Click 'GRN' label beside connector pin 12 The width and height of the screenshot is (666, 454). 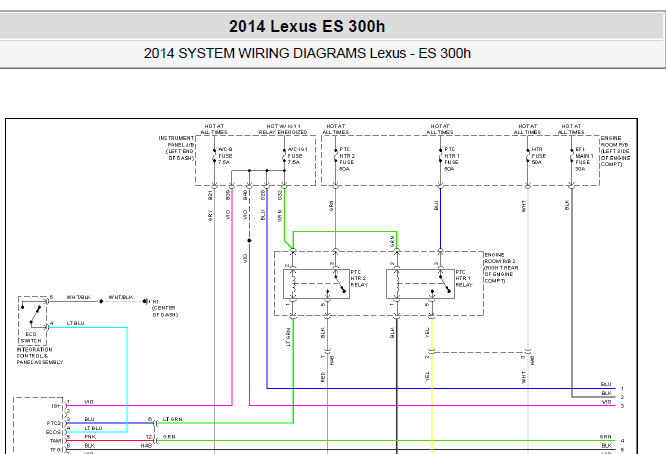169,437
